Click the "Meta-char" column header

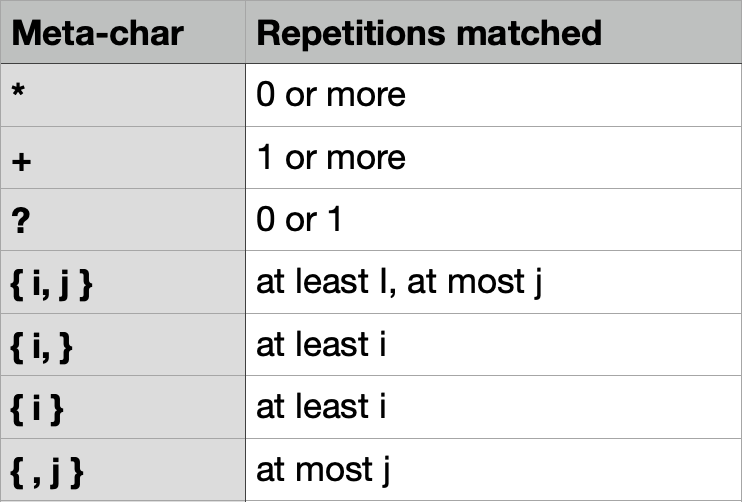[96, 33]
